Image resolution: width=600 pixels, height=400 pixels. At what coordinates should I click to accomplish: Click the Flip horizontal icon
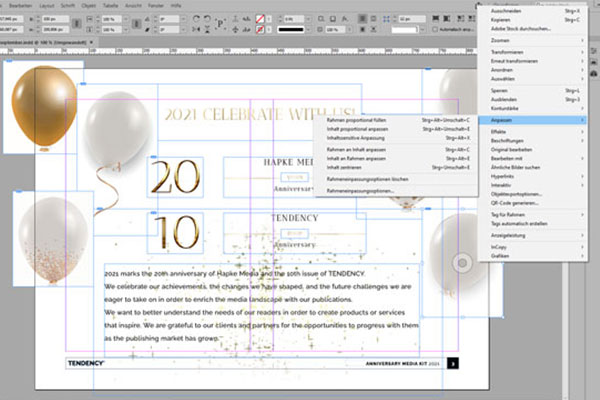click(196, 29)
